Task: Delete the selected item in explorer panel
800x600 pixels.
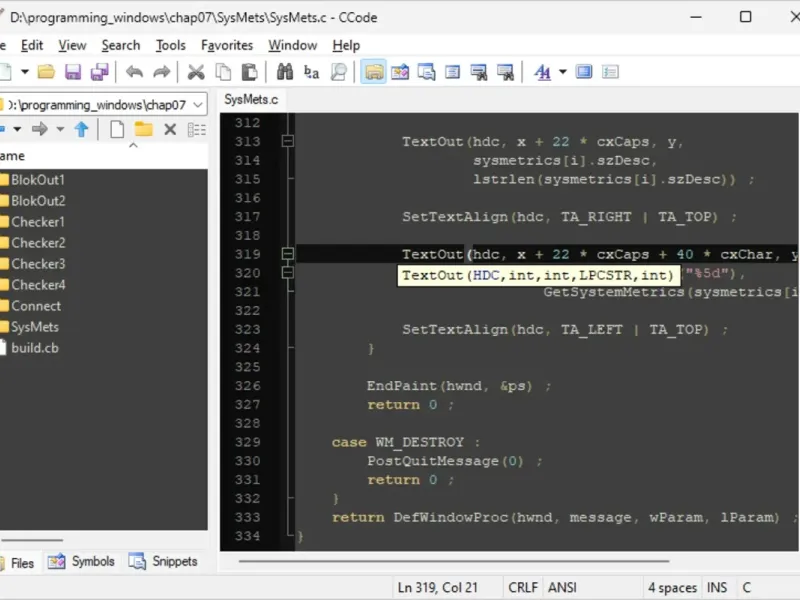Action: point(170,129)
